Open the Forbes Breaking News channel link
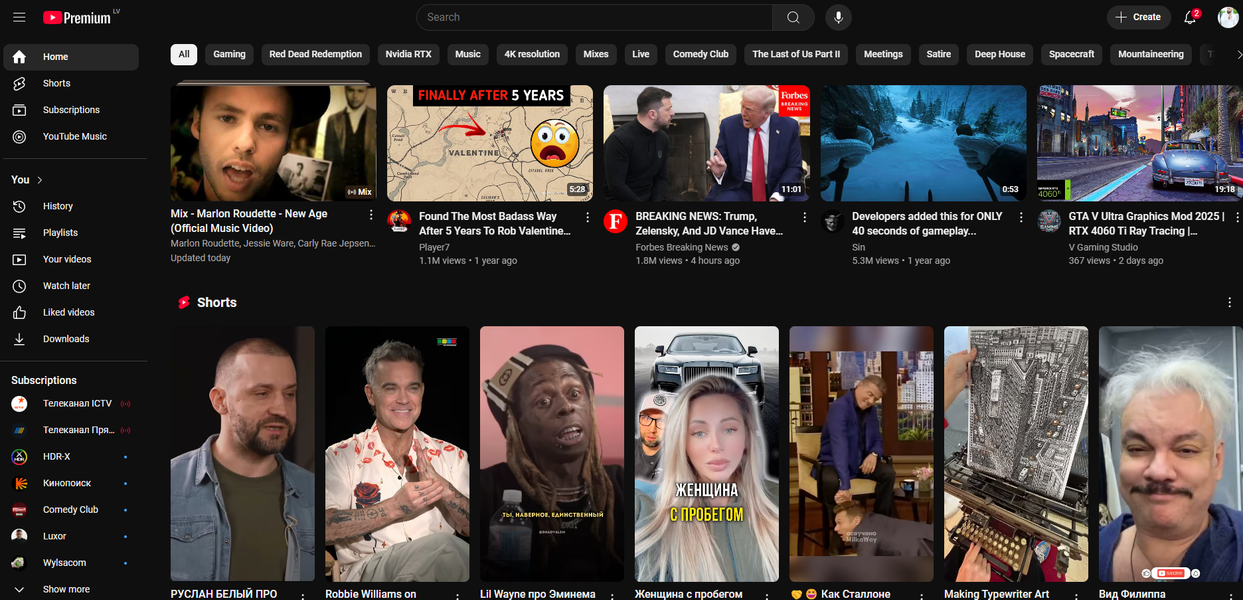The height and width of the screenshot is (600, 1243). coord(682,247)
